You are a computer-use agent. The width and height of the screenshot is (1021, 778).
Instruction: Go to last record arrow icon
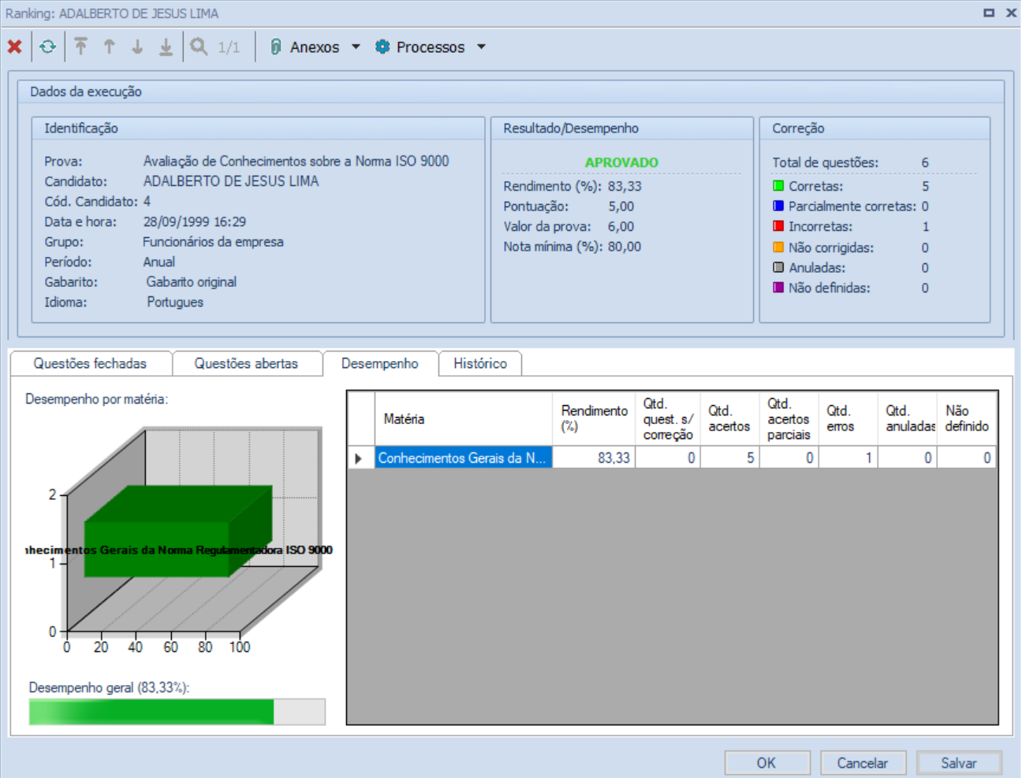[166, 47]
